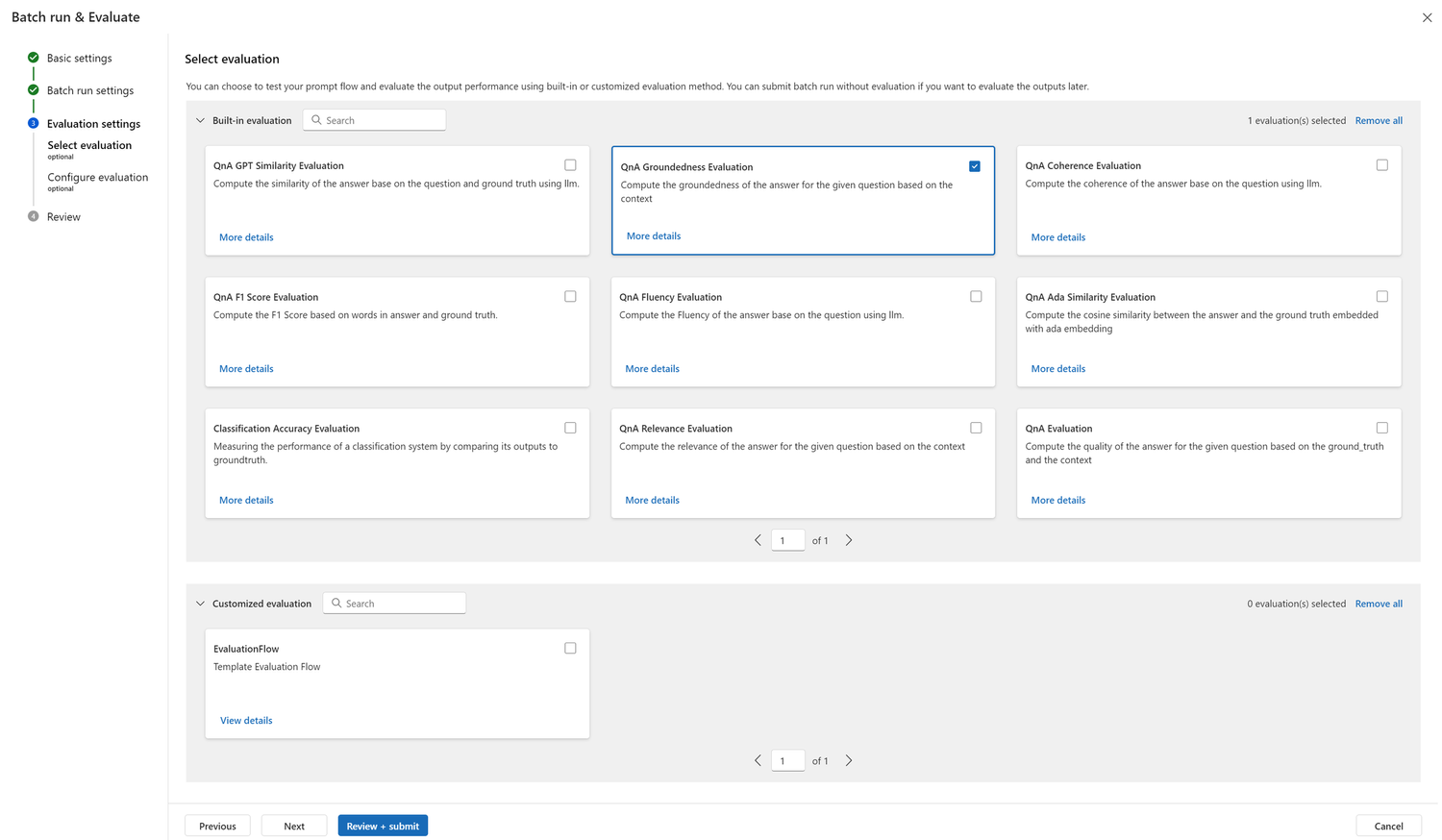This screenshot has height=840, width=1442.
Task: Collapse the Built-in evaluation section
Action: point(200,120)
